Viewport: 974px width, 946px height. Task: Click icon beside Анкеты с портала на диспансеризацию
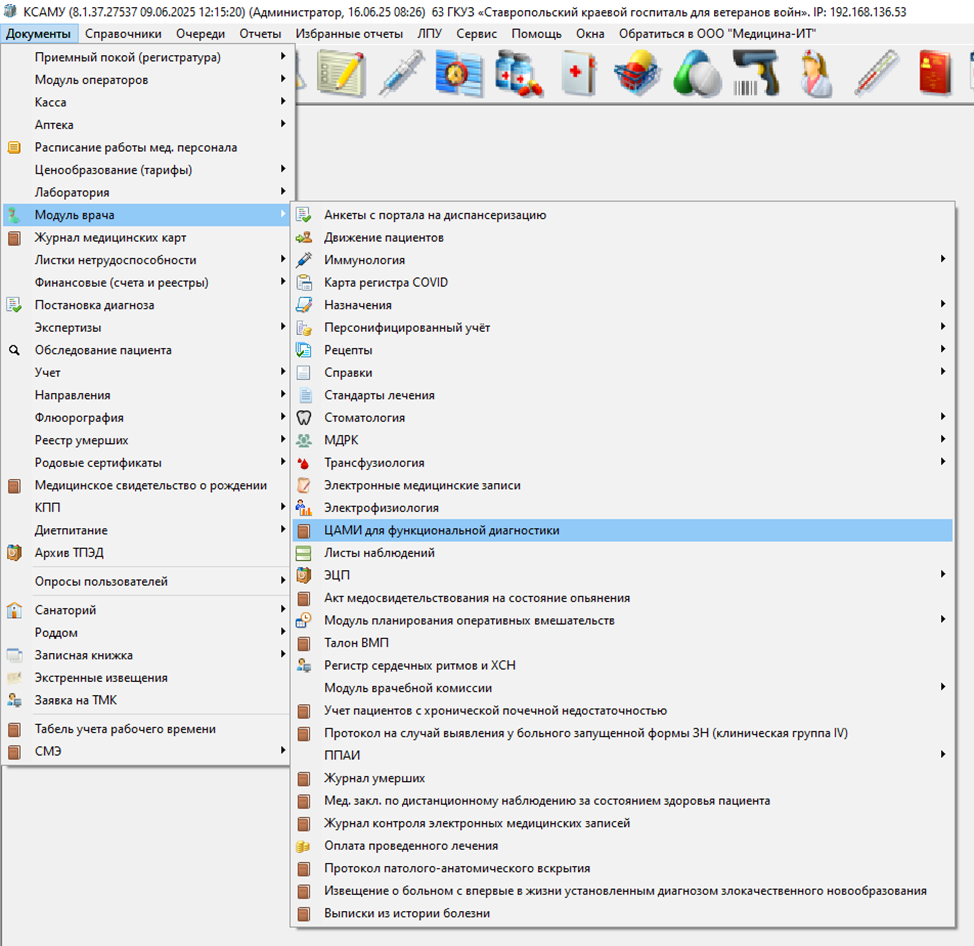pyautogui.click(x=304, y=215)
